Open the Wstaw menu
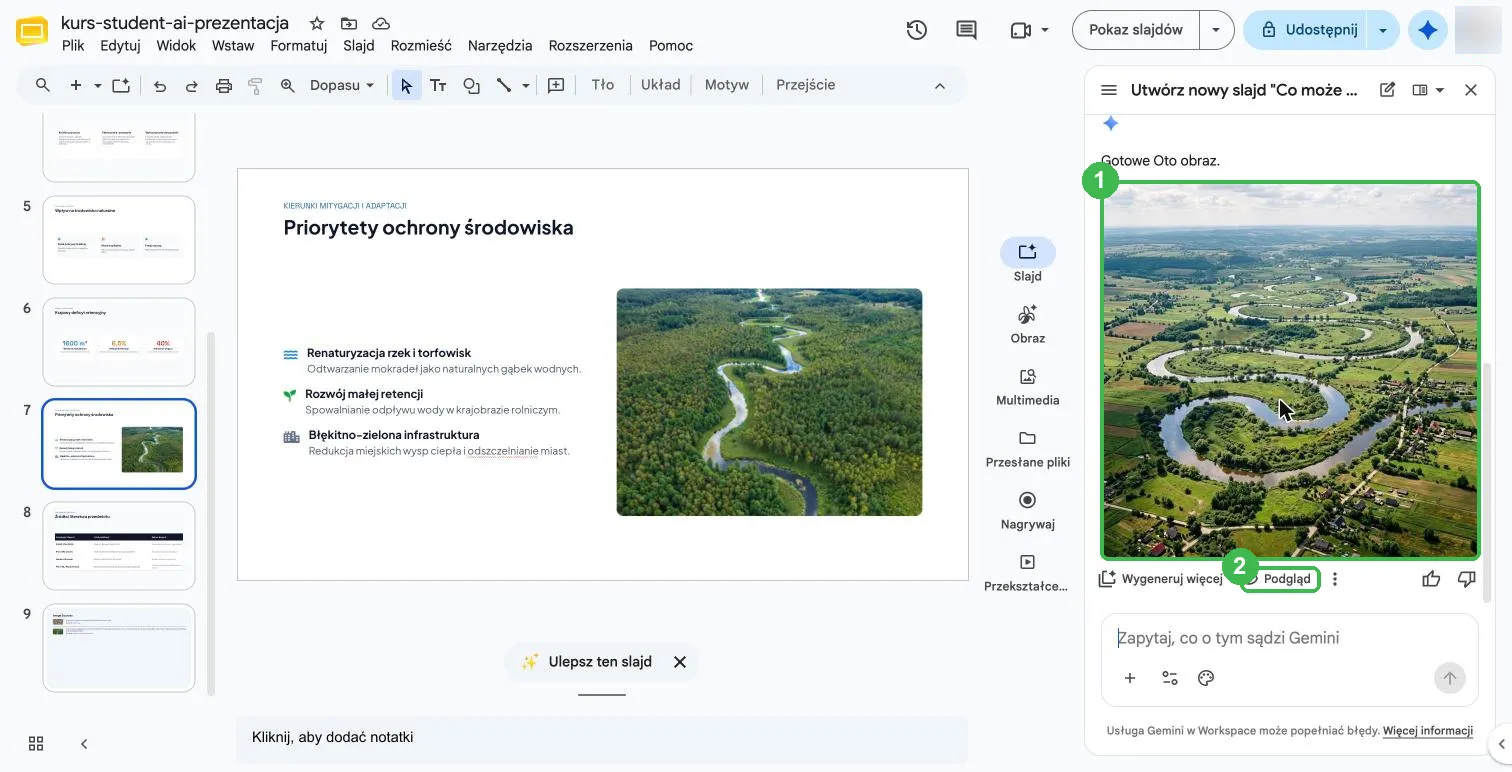Image resolution: width=1512 pixels, height=772 pixels. [x=233, y=45]
